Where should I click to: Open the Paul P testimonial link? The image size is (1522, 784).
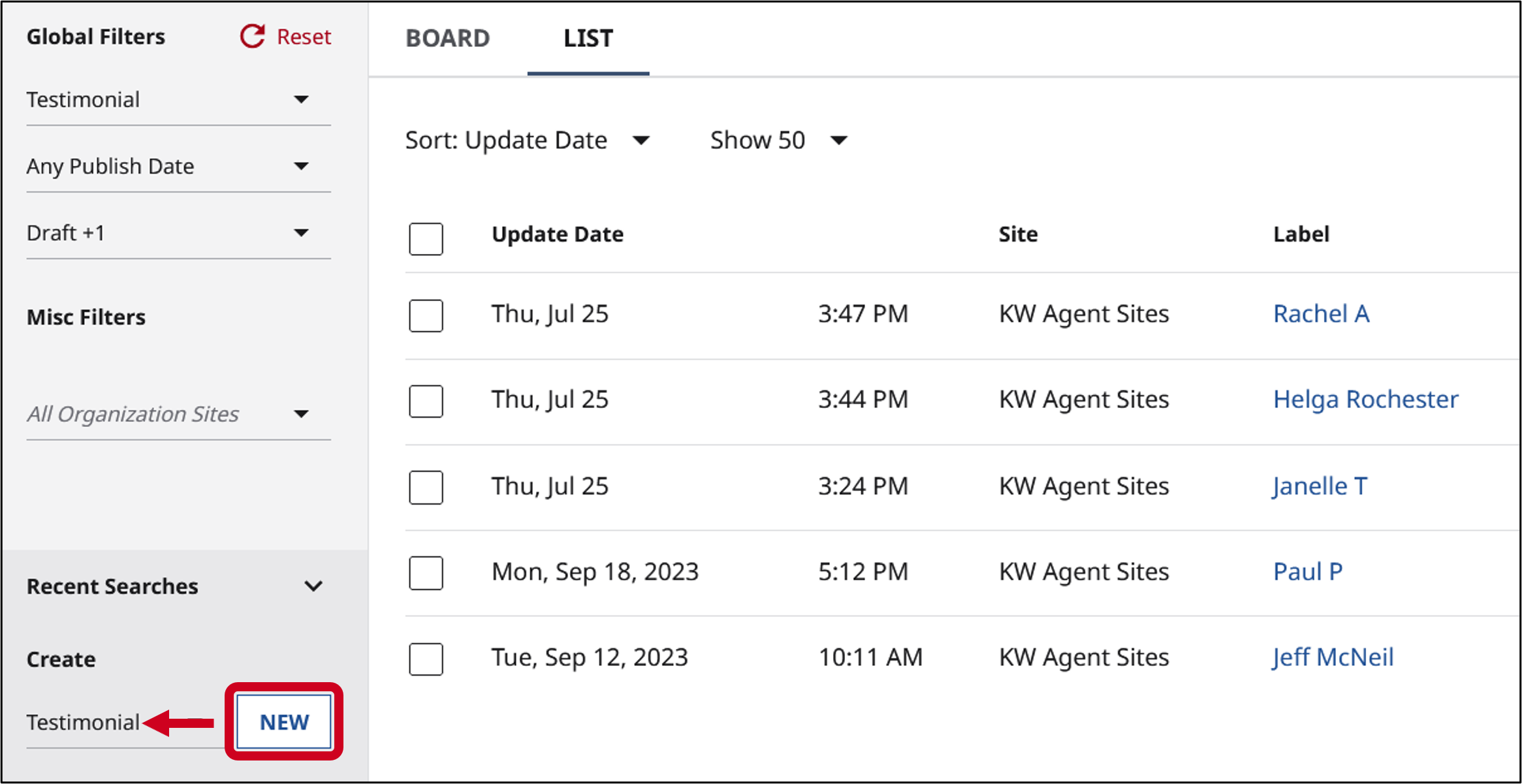1308,572
